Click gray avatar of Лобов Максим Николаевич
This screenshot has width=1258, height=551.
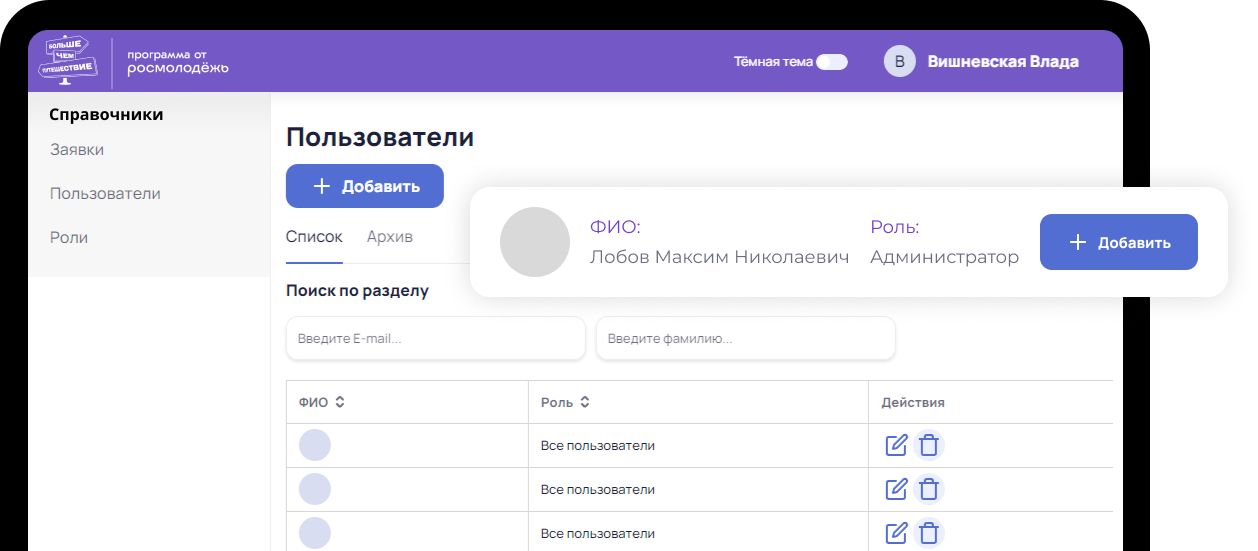[535, 242]
